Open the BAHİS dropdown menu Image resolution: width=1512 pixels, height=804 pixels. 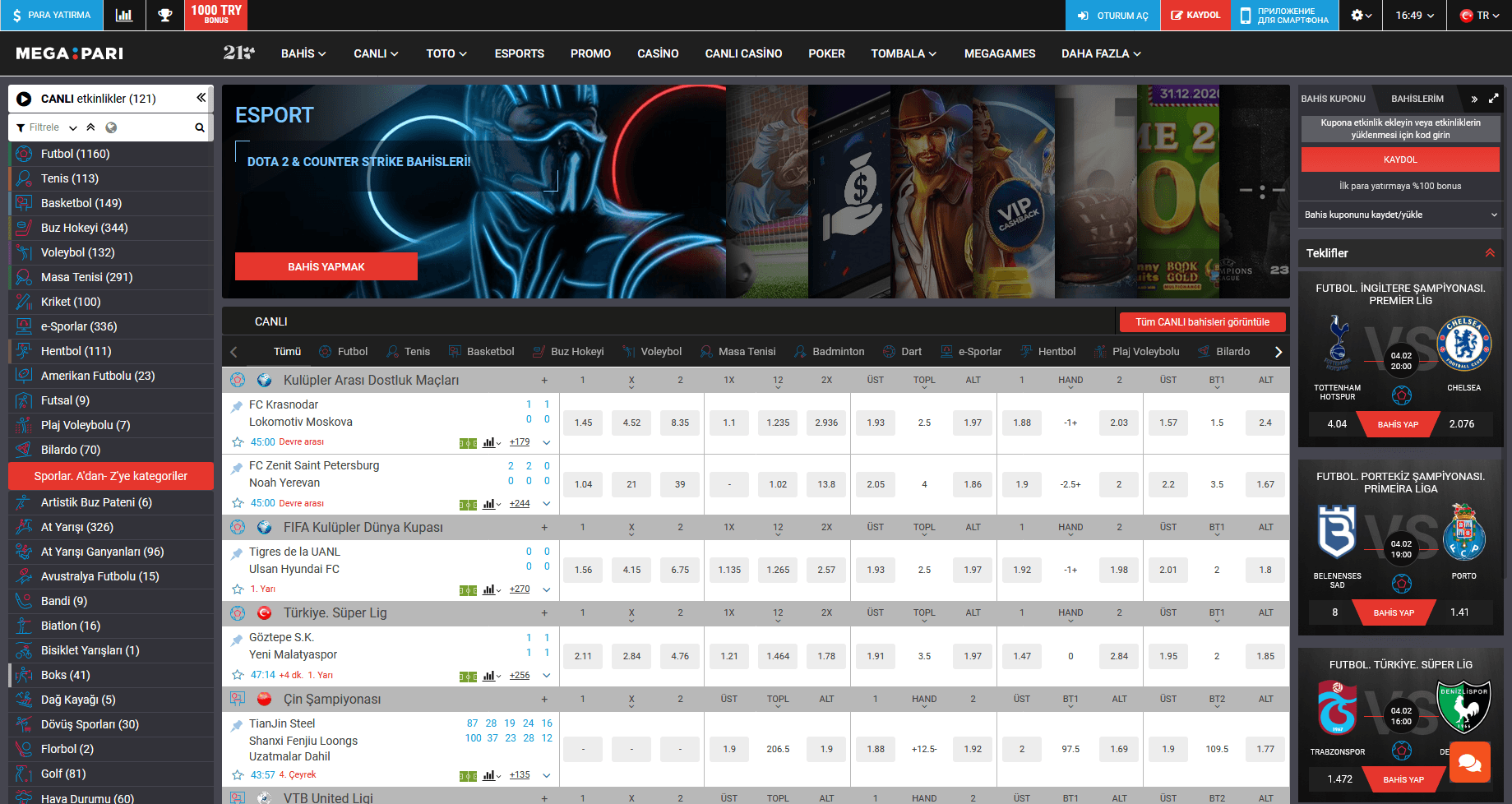point(303,53)
